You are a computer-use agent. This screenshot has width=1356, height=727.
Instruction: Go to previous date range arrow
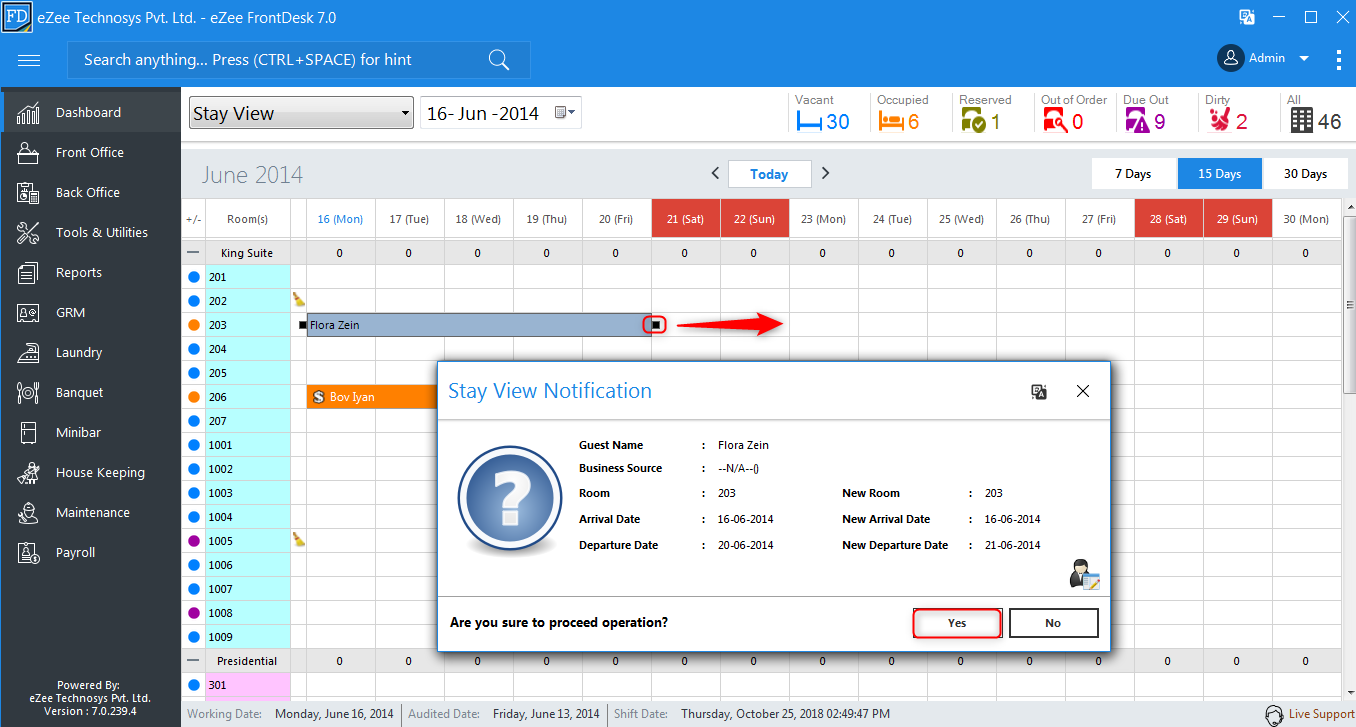[x=715, y=173]
